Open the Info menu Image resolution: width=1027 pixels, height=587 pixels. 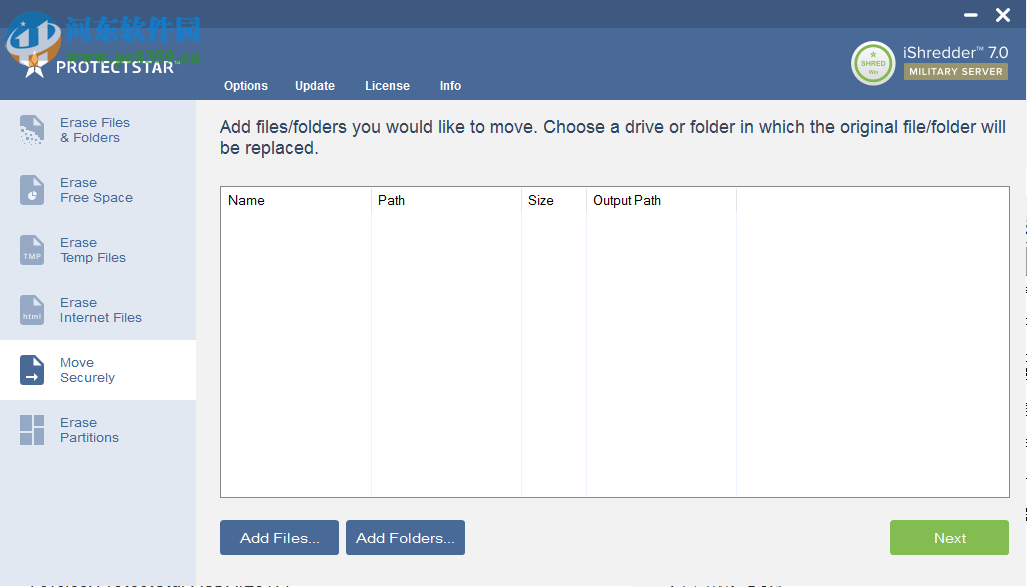(450, 86)
